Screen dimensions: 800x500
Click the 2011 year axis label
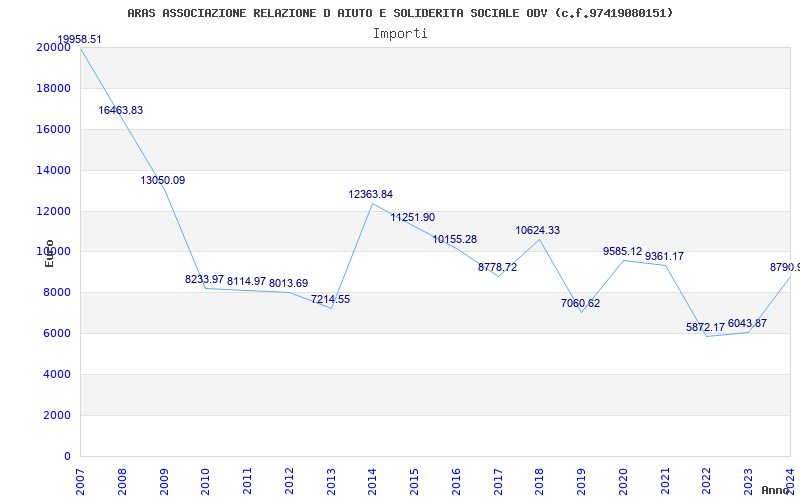coord(247,482)
